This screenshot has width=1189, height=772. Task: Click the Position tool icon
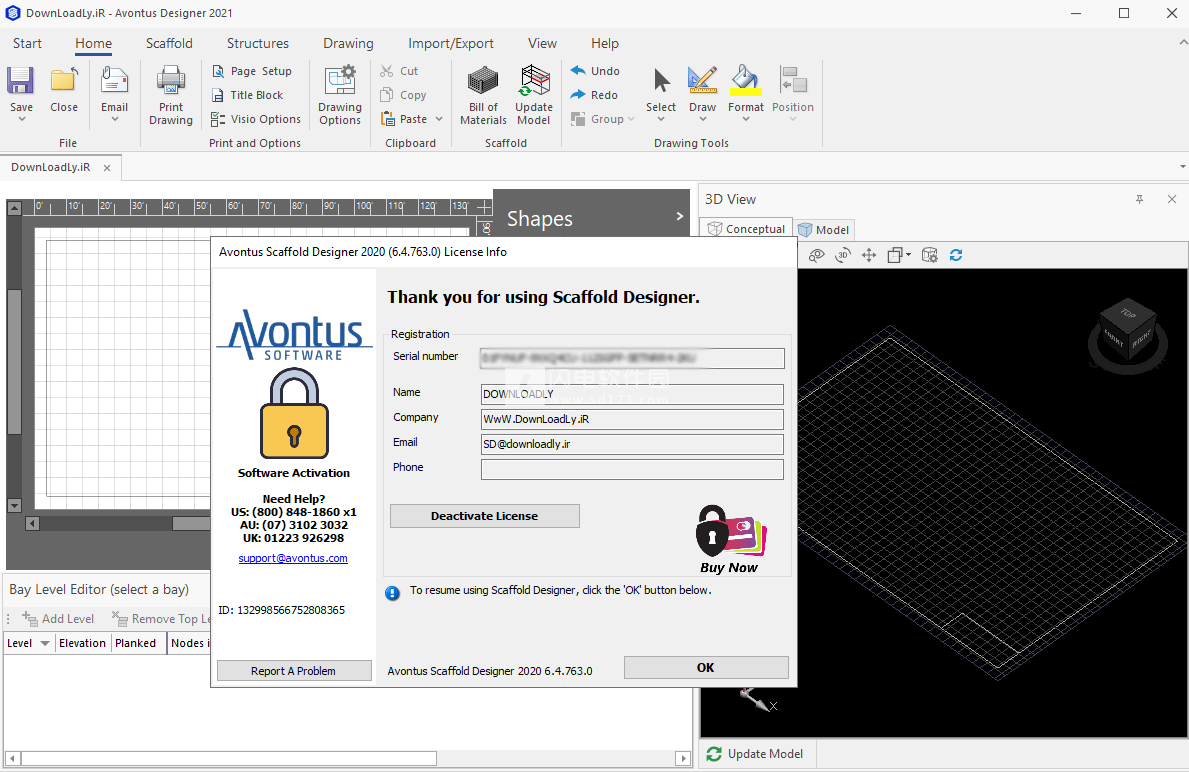[792, 80]
